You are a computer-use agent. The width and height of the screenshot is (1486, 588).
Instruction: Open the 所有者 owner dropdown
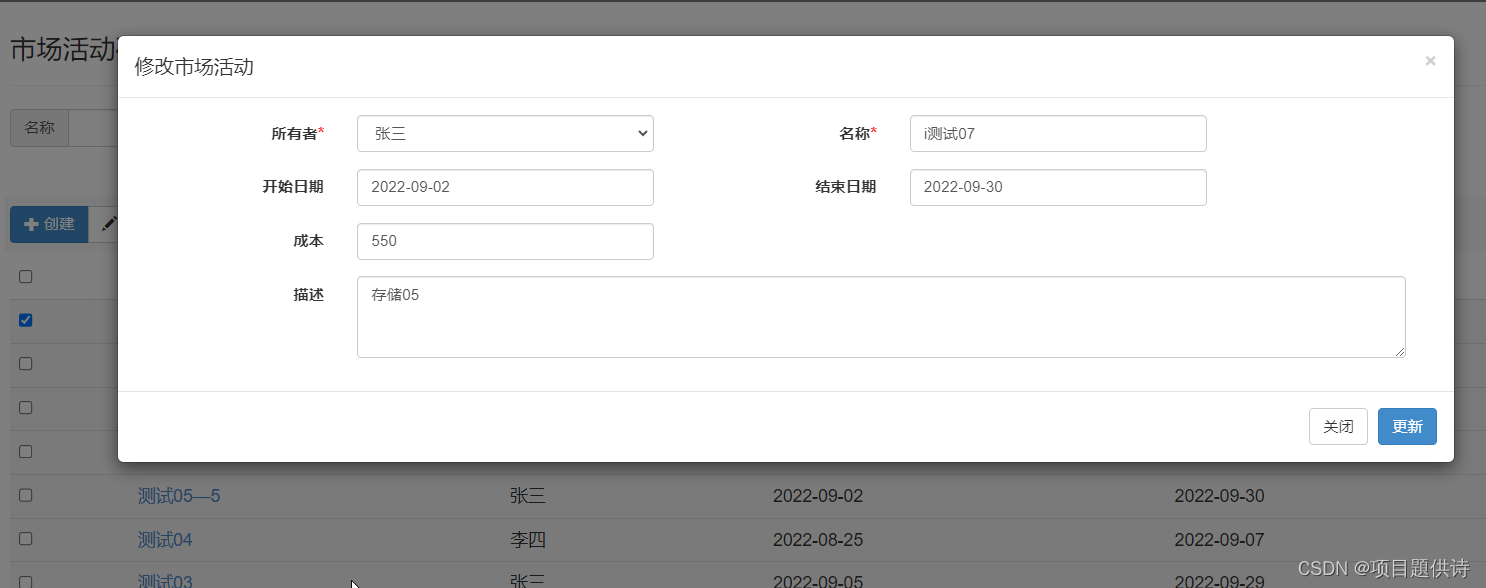click(505, 134)
